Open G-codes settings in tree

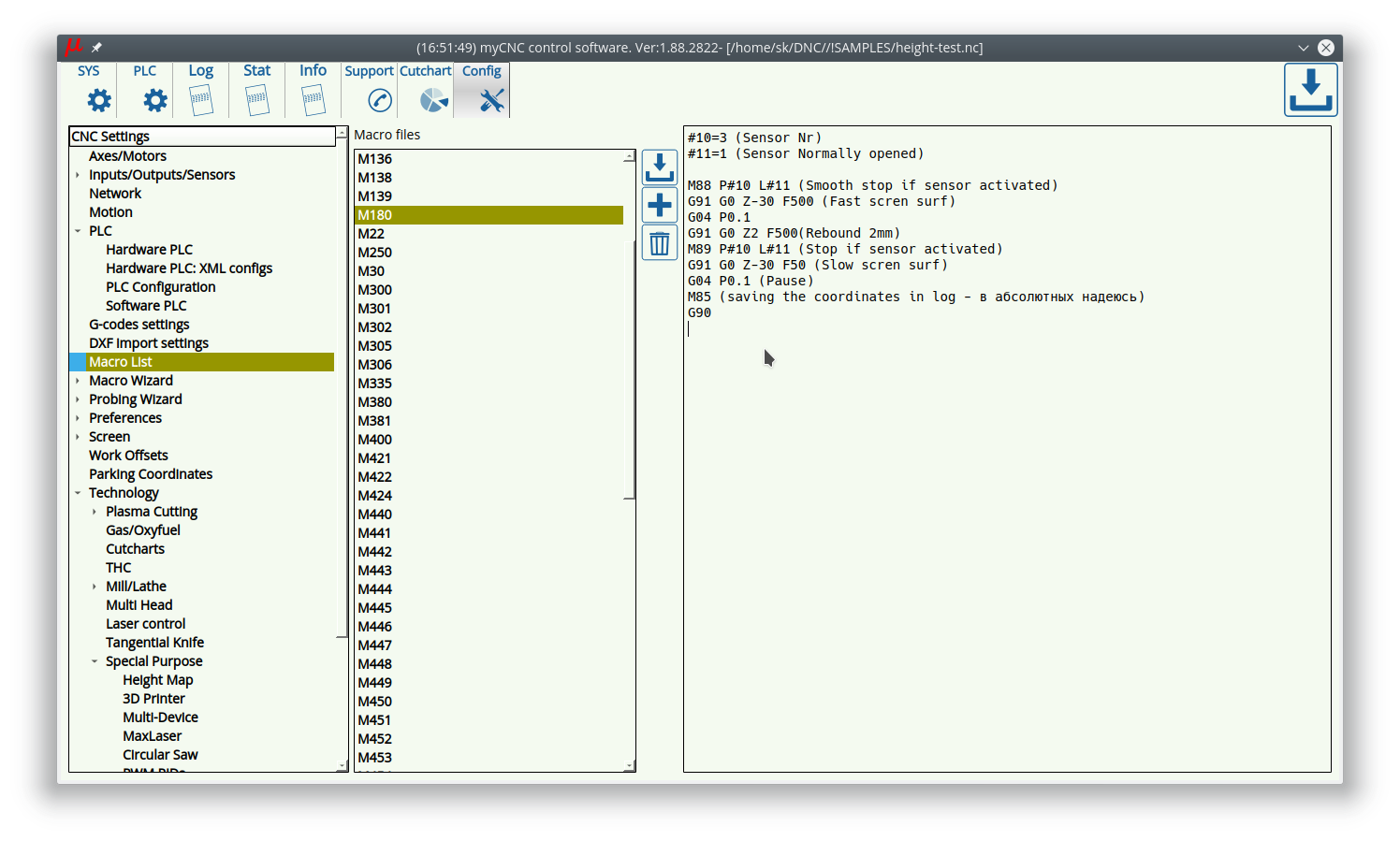139,325
